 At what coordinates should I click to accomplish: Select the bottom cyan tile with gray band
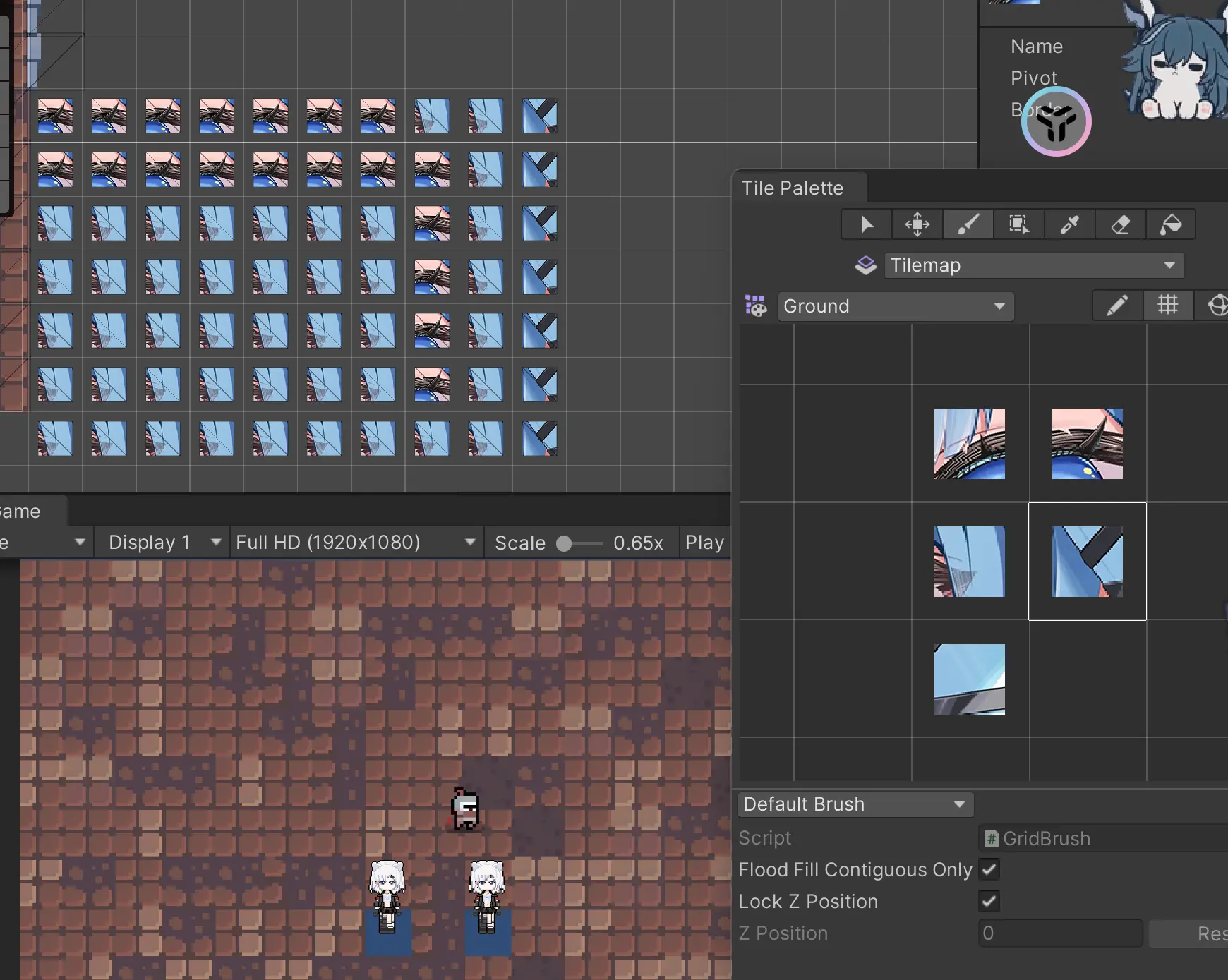(x=970, y=679)
